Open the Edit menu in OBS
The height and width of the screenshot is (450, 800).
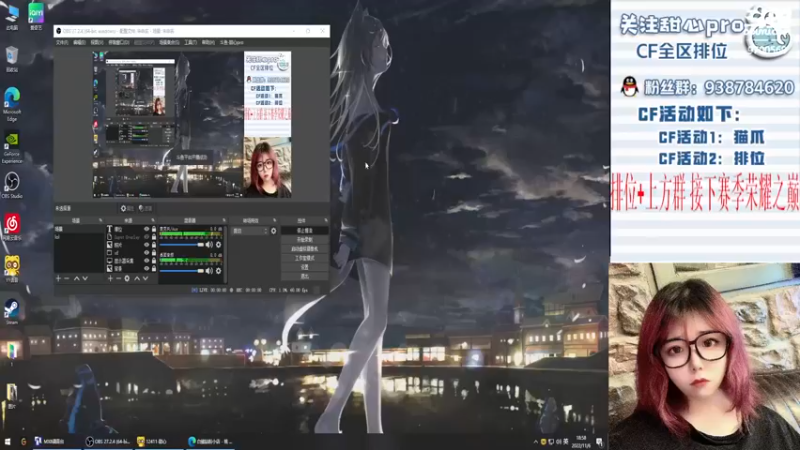point(79,42)
